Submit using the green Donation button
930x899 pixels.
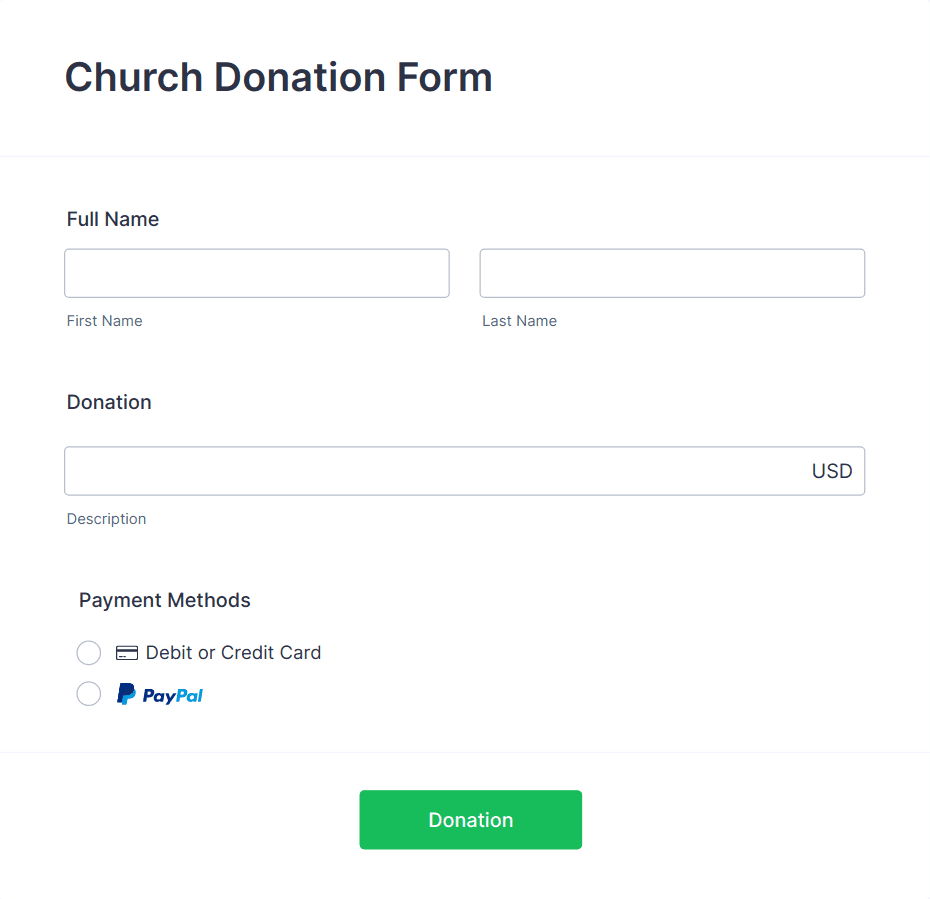click(470, 820)
